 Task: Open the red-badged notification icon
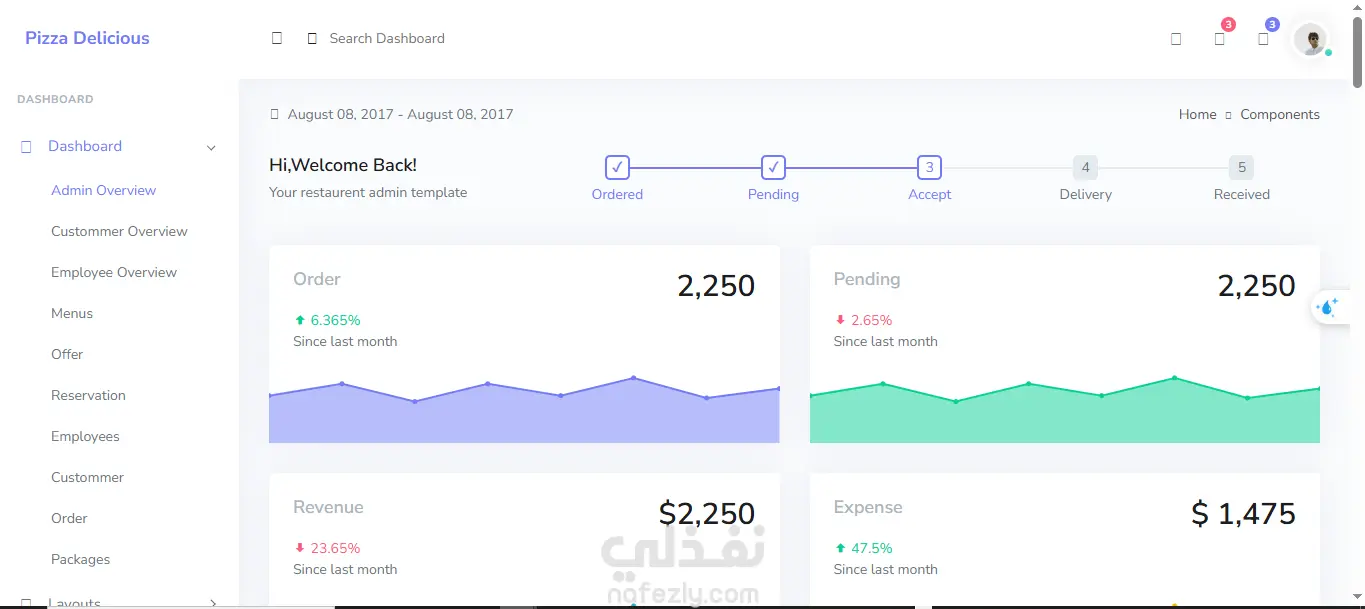1220,38
